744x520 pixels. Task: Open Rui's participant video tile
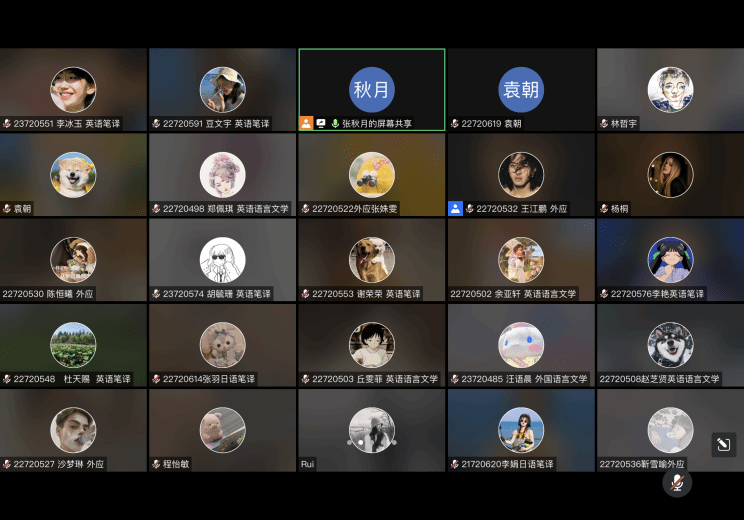[371, 430]
